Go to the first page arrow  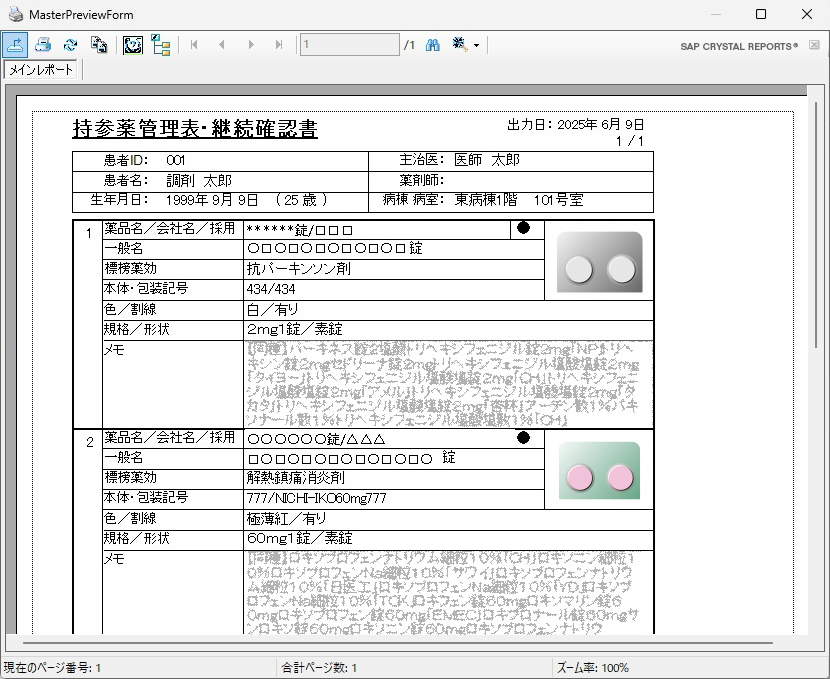[194, 45]
